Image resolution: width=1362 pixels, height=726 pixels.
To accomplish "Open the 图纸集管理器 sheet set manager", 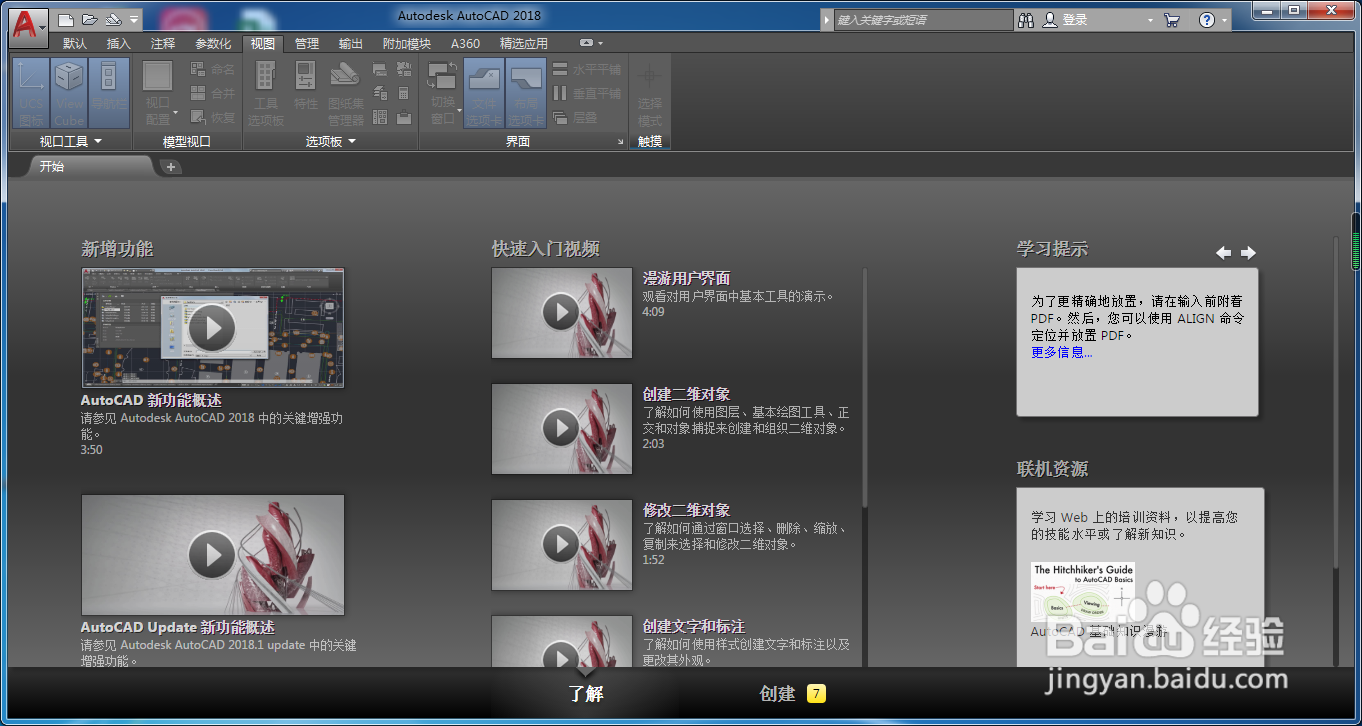I will 345,93.
